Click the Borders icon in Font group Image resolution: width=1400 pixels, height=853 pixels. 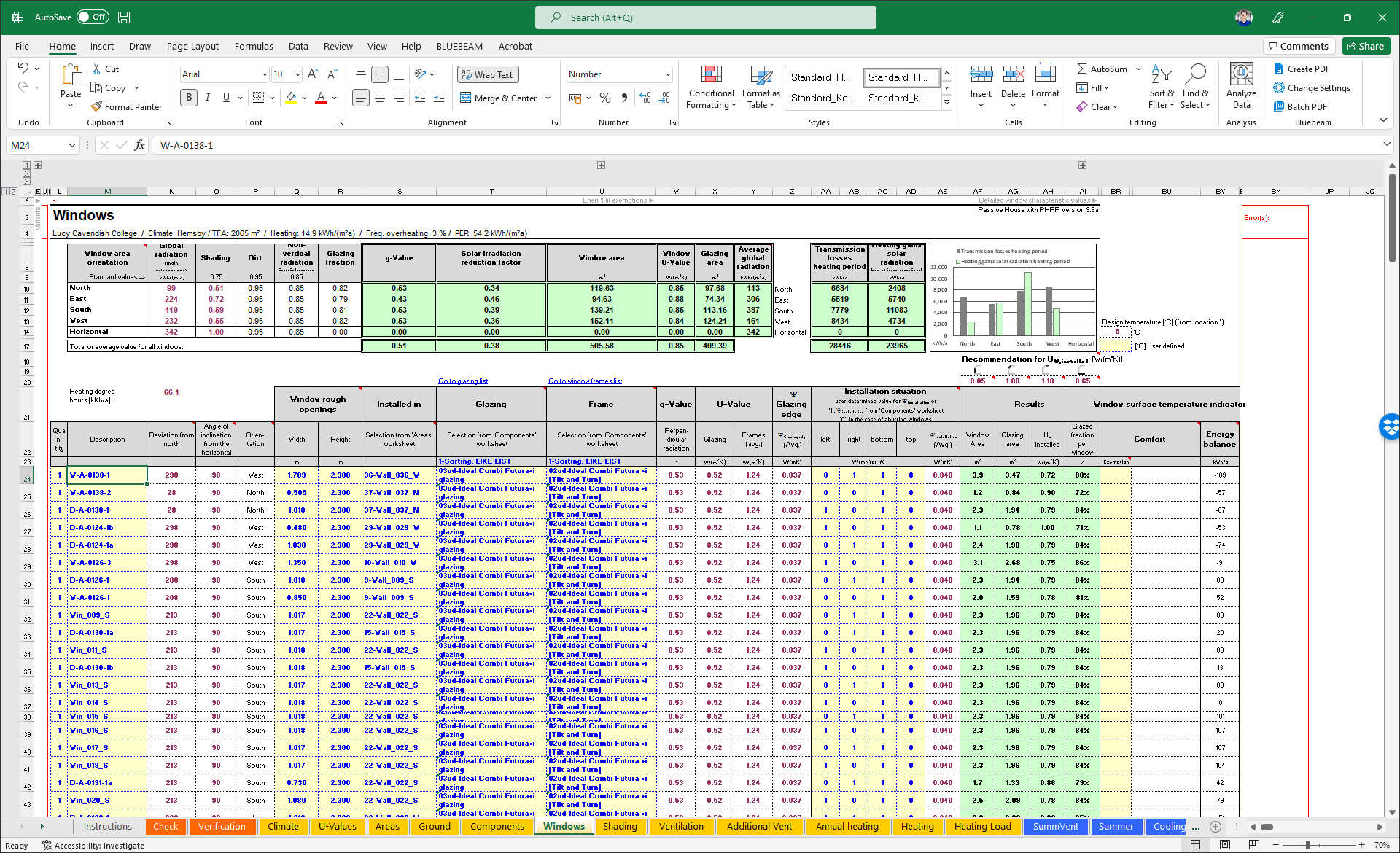pos(258,98)
